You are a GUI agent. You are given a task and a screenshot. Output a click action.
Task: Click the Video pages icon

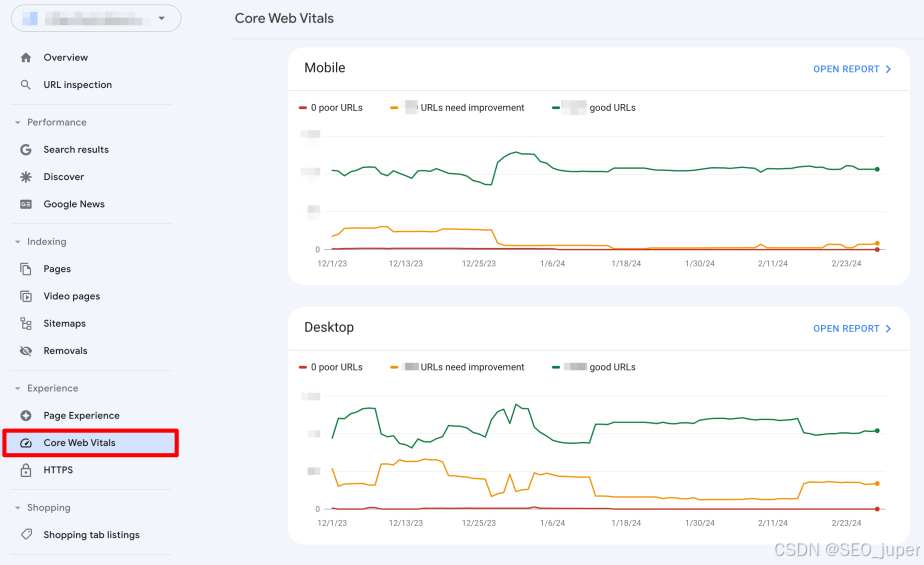tap(25, 296)
